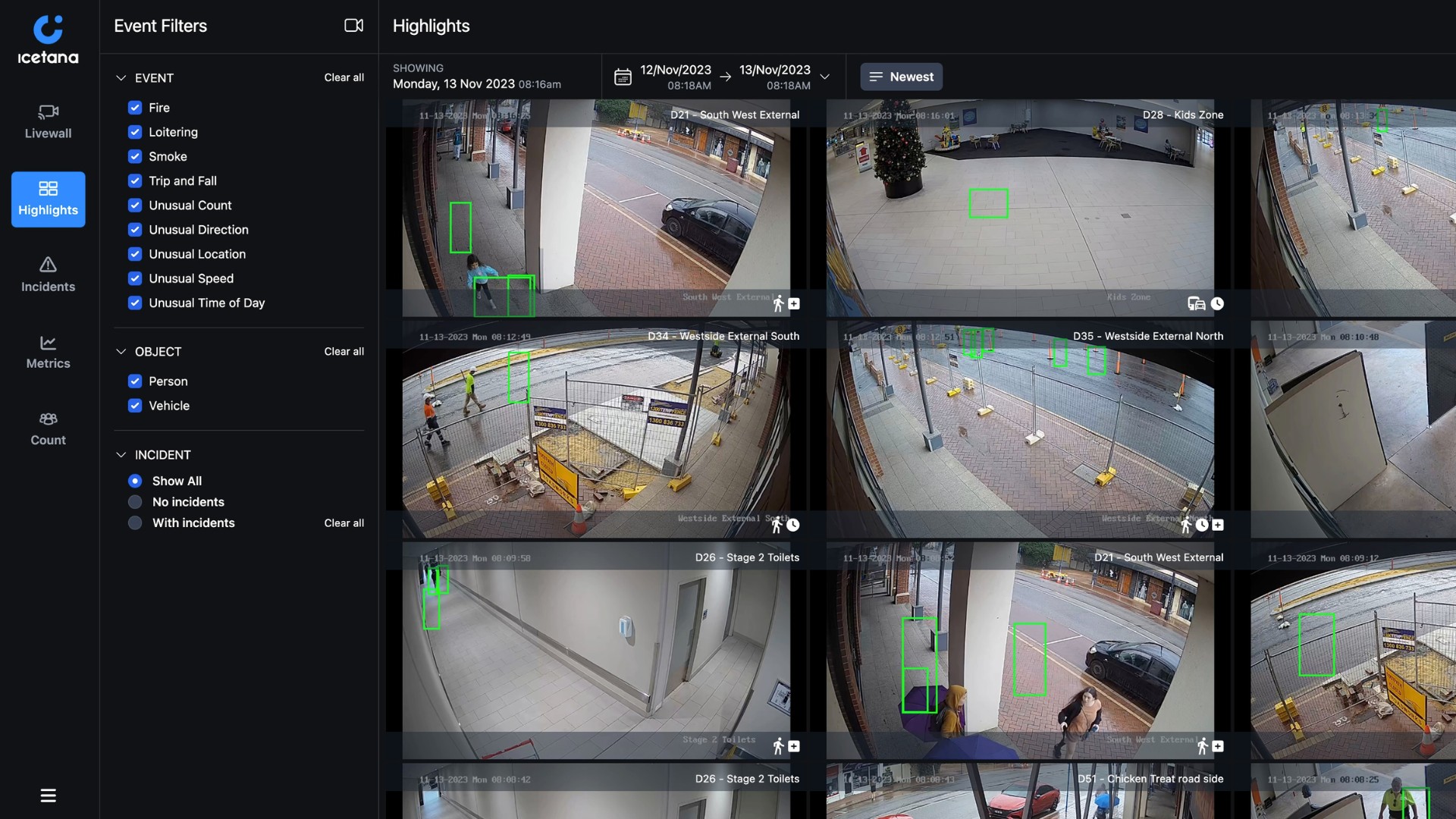Open the calendar date picker icon

[x=623, y=77]
